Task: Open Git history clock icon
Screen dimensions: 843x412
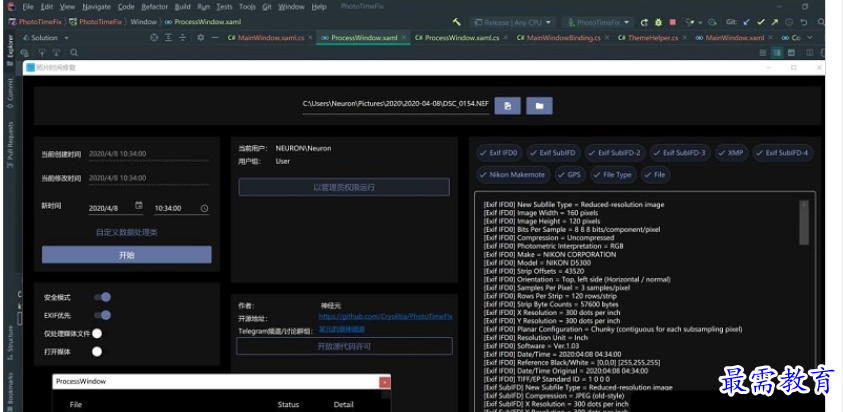Action: point(789,23)
